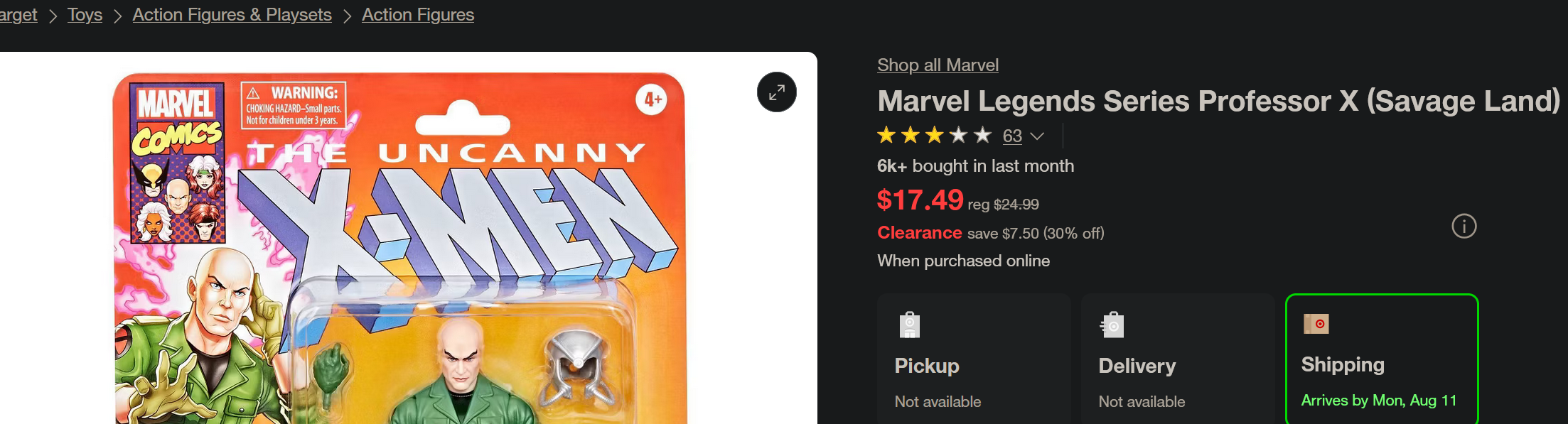
Task: Click the Target breadcrumb link
Action: [x=18, y=15]
